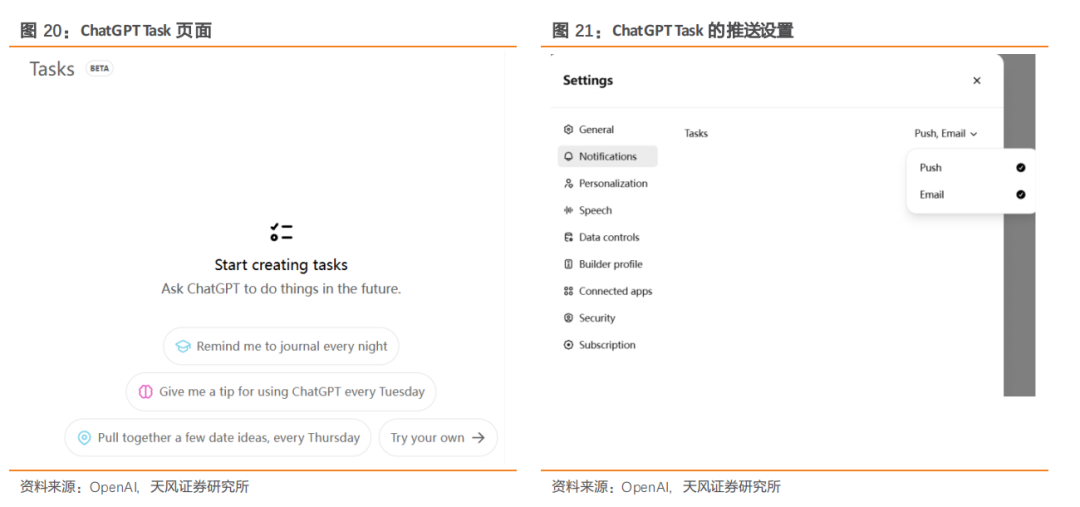Select the Push option in the dropdown menu

coord(971,167)
